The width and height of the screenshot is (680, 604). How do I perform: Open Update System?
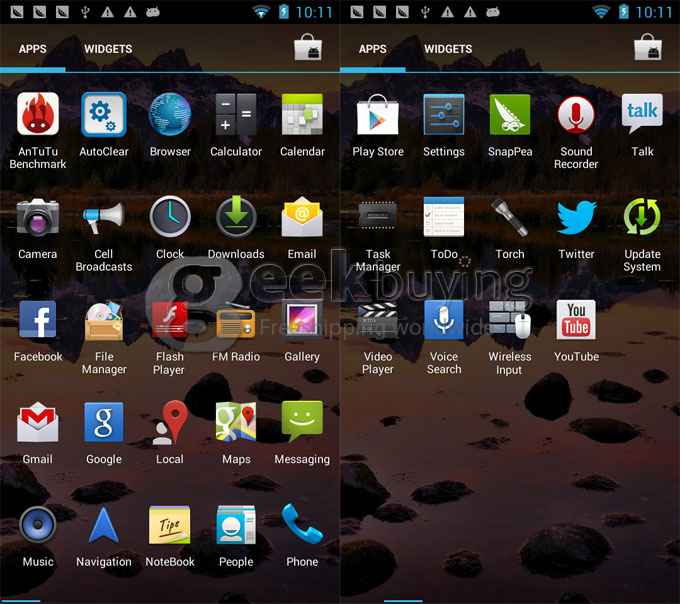pos(642,216)
